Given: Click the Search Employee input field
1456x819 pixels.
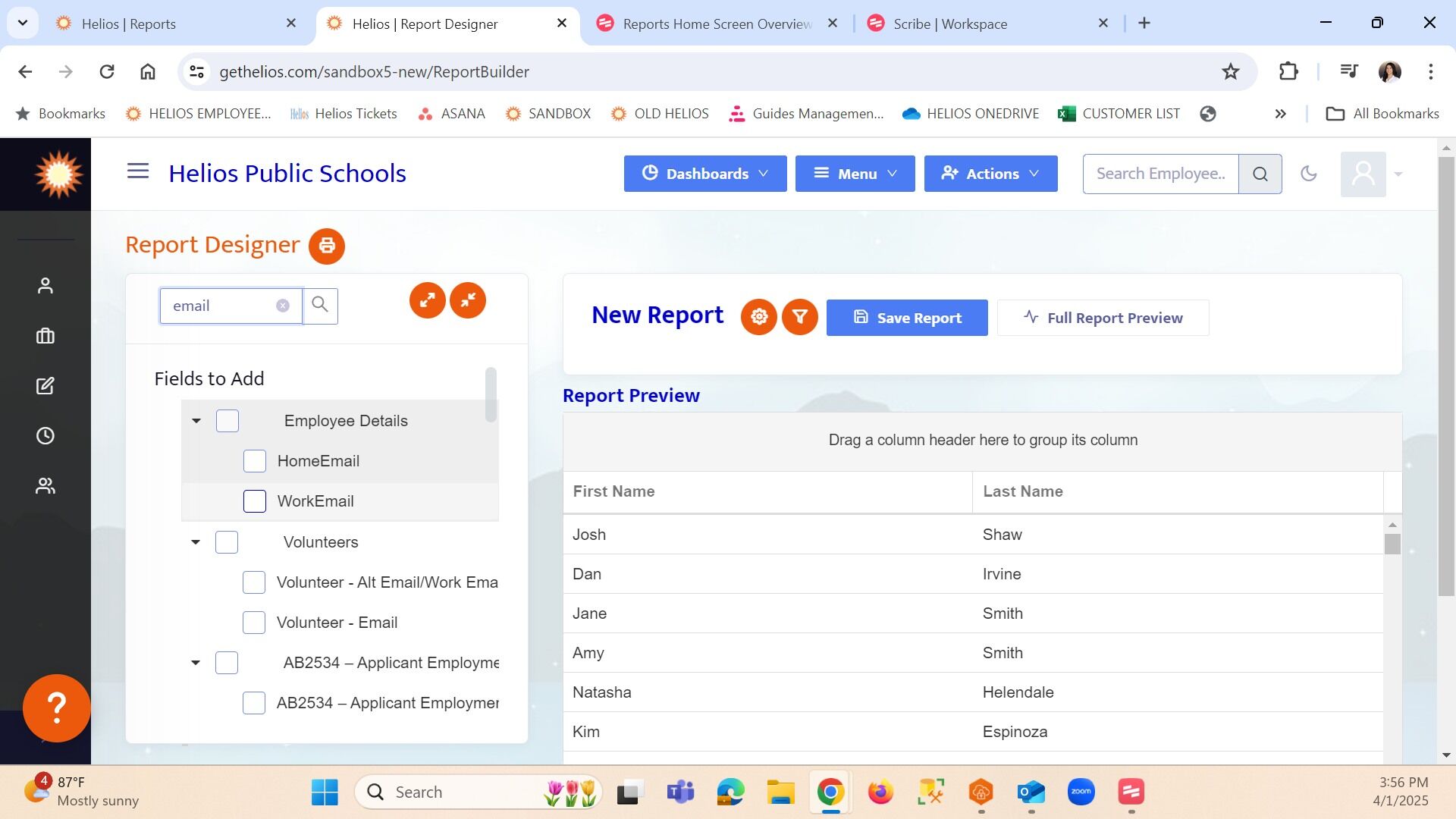Looking at the screenshot, I should coord(1160,174).
